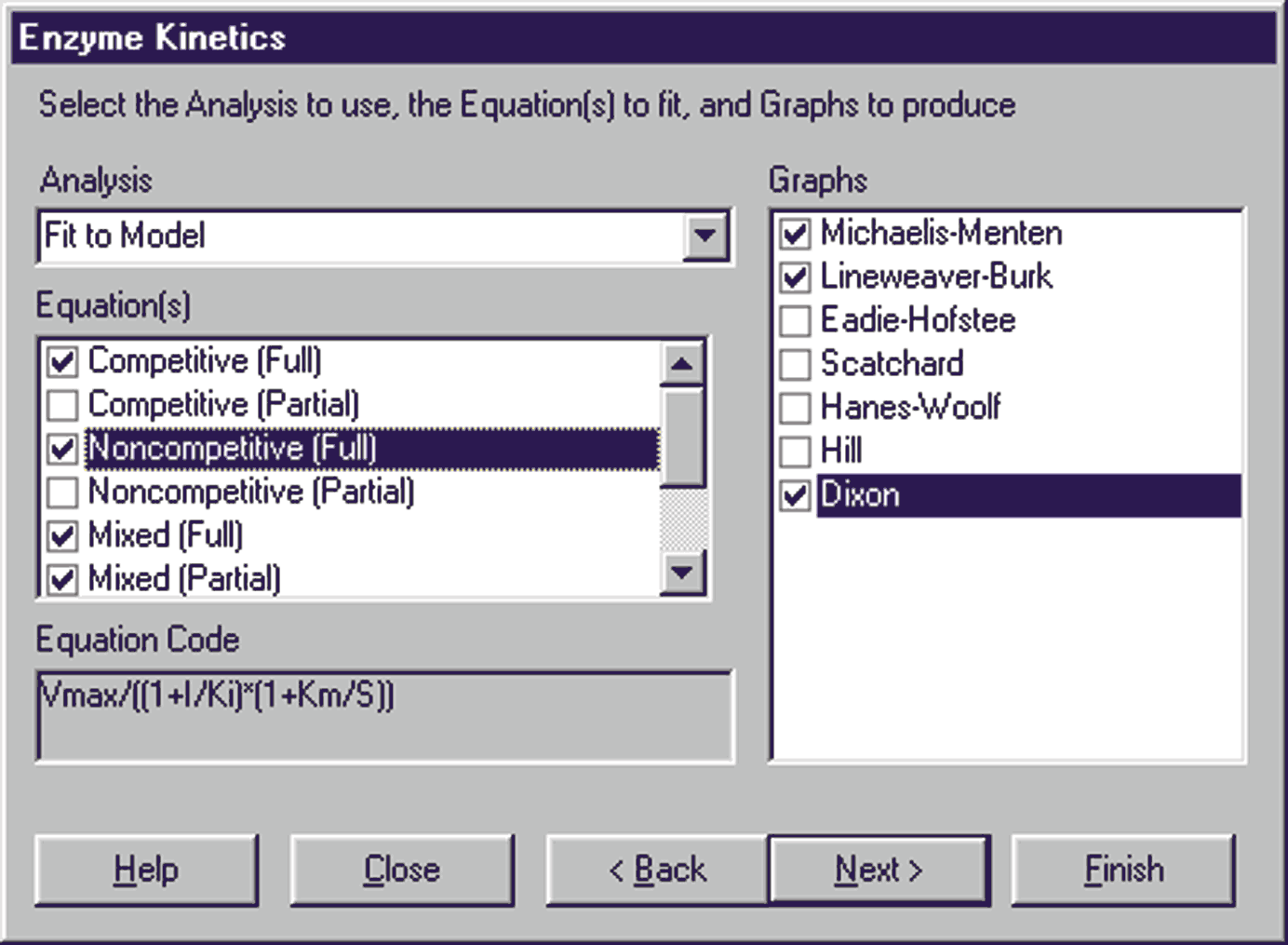Enable the Eadie-Hofstee graph checkbox
This screenshot has height=945, width=1288.
795,320
